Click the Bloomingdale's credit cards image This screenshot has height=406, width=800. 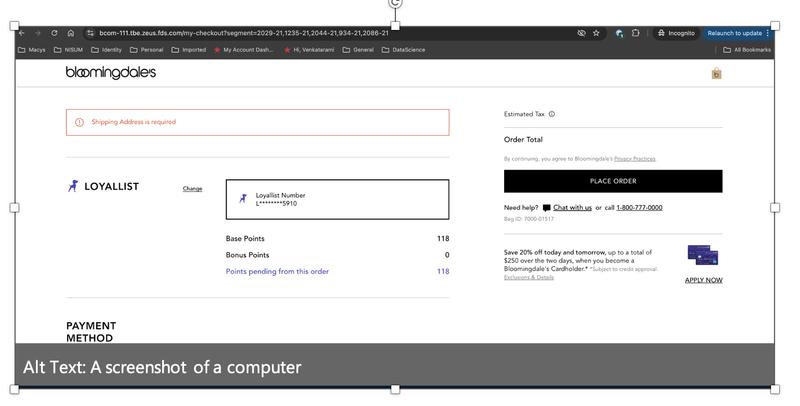(x=703, y=255)
